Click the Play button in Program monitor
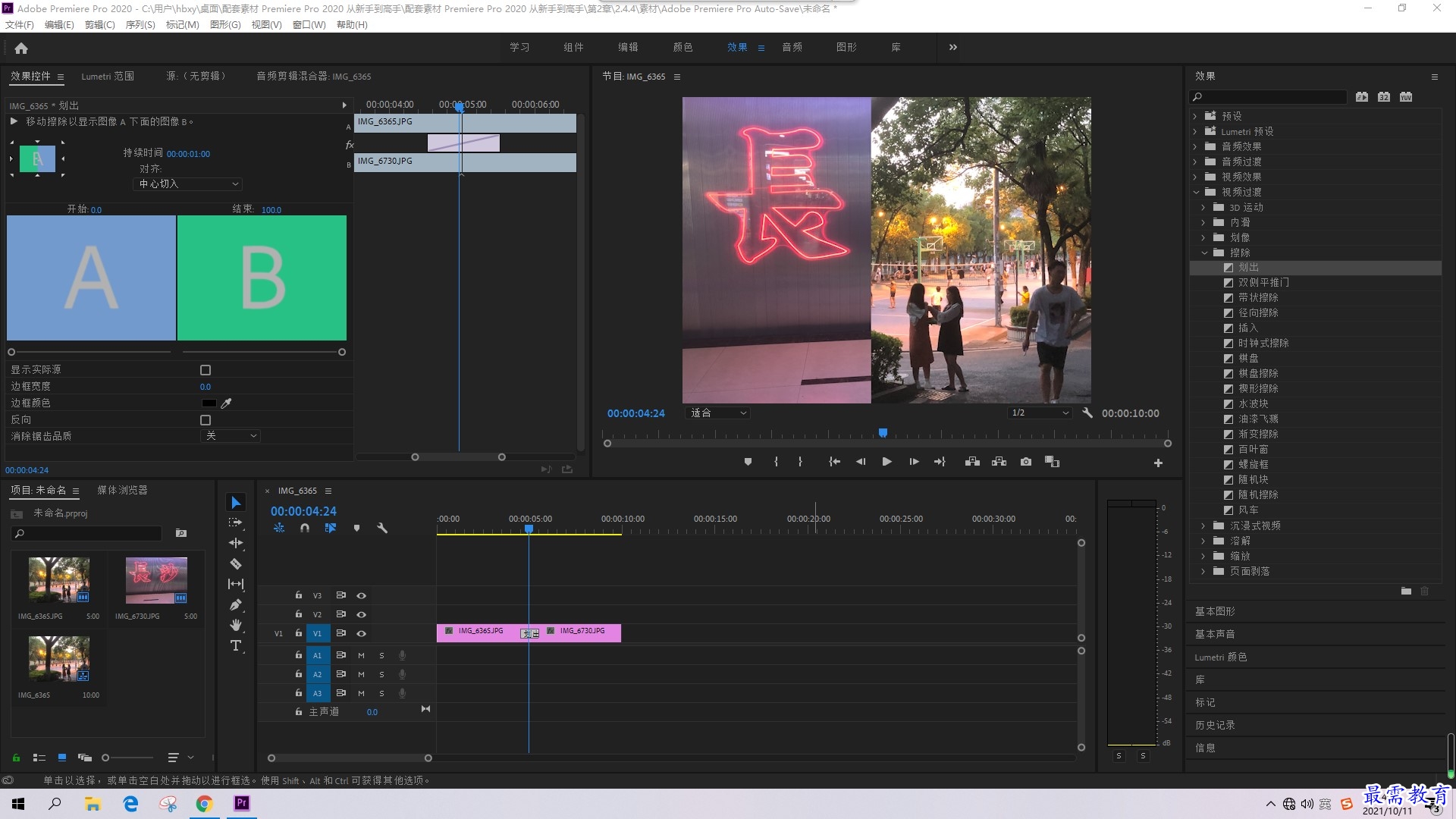 pyautogui.click(x=886, y=462)
